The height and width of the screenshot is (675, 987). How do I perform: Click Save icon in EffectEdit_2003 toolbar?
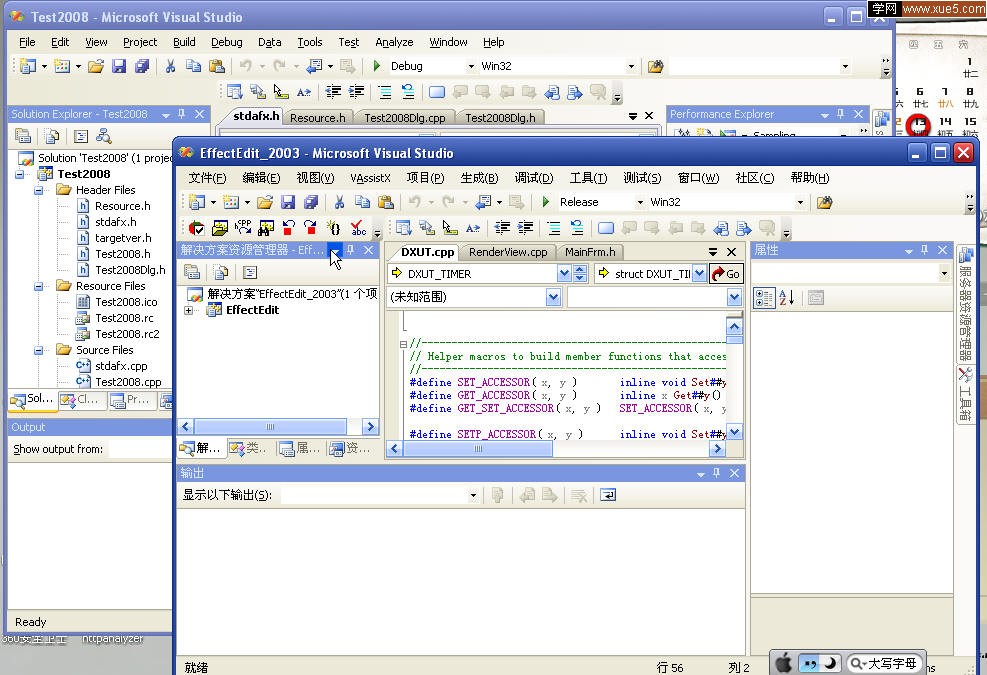288,202
